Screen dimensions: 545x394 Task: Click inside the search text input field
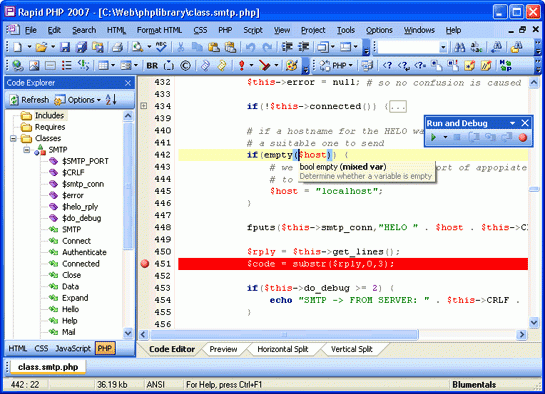coord(408,47)
